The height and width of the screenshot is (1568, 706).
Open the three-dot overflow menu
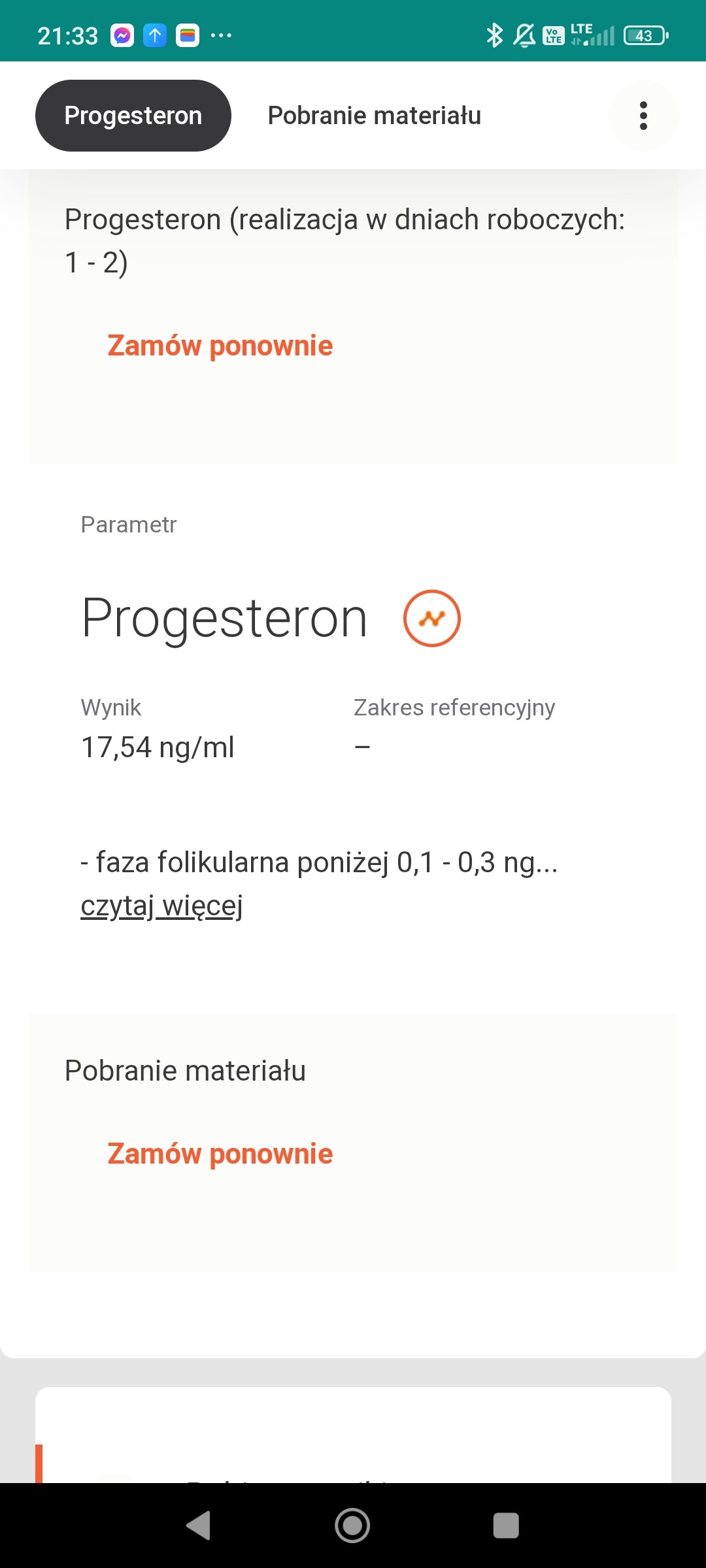click(x=643, y=116)
